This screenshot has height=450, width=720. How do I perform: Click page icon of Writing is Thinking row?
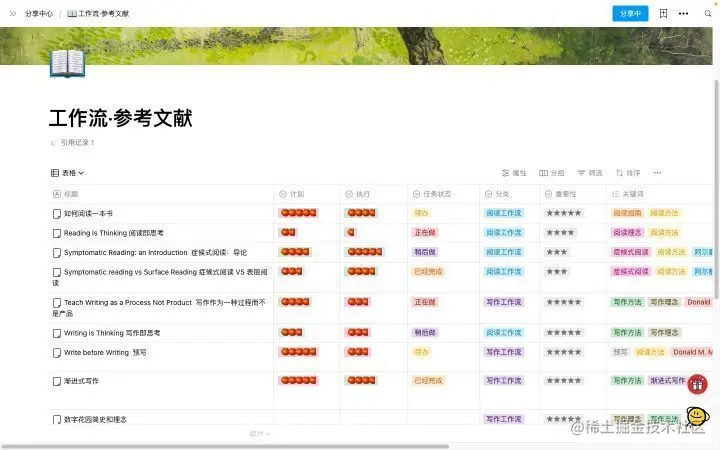(x=56, y=333)
